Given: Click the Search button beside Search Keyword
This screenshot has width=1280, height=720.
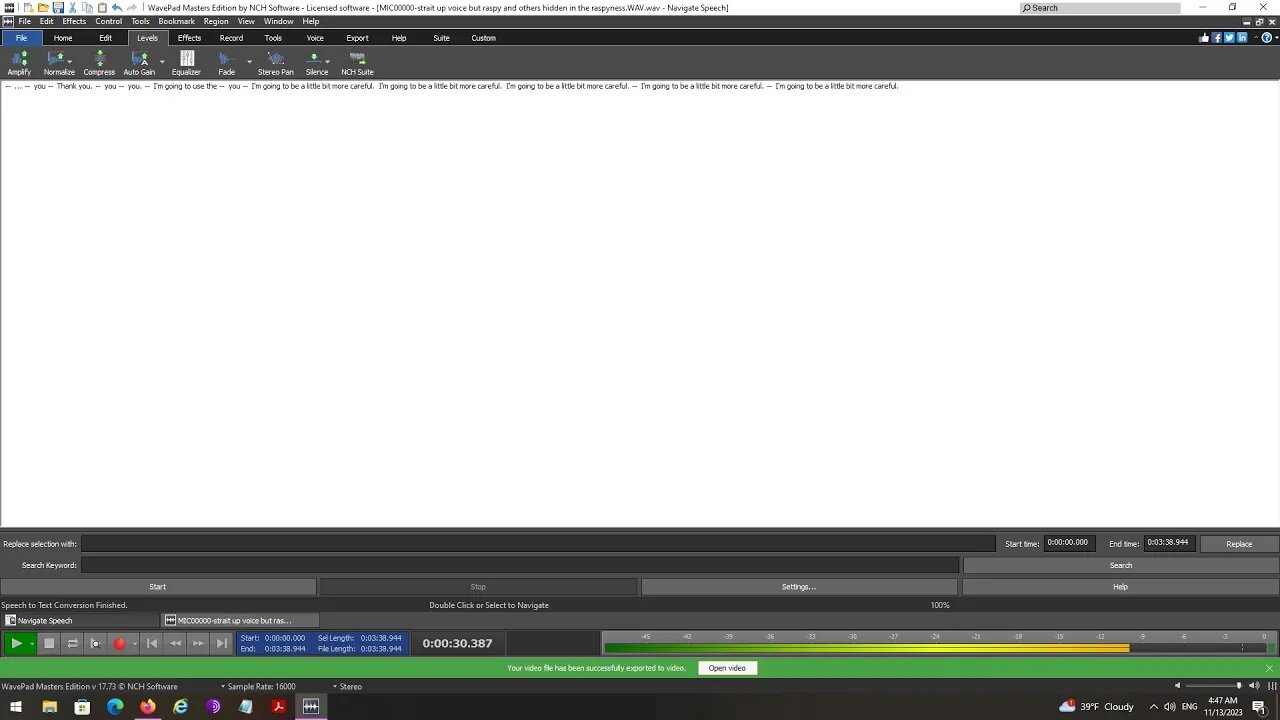Looking at the screenshot, I should (x=1121, y=565).
